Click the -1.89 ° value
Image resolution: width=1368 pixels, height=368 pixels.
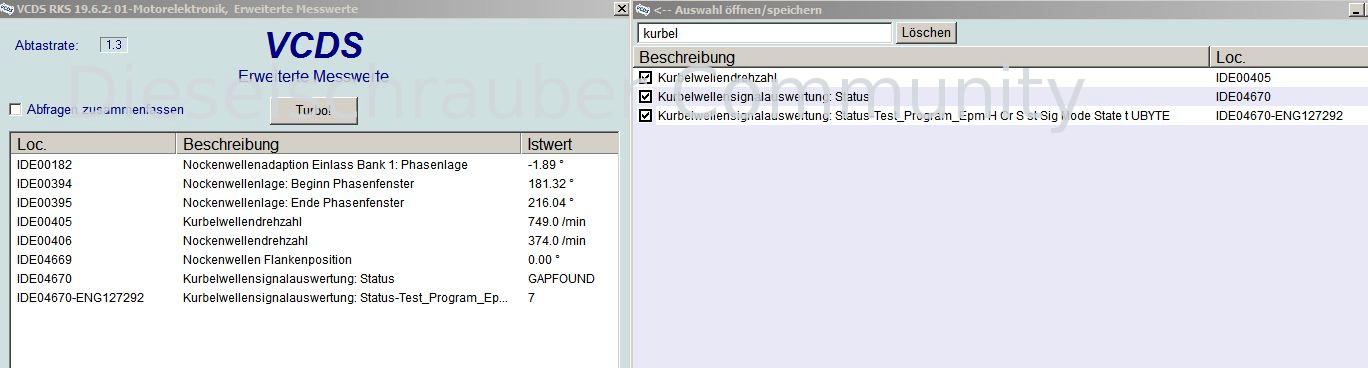point(546,165)
